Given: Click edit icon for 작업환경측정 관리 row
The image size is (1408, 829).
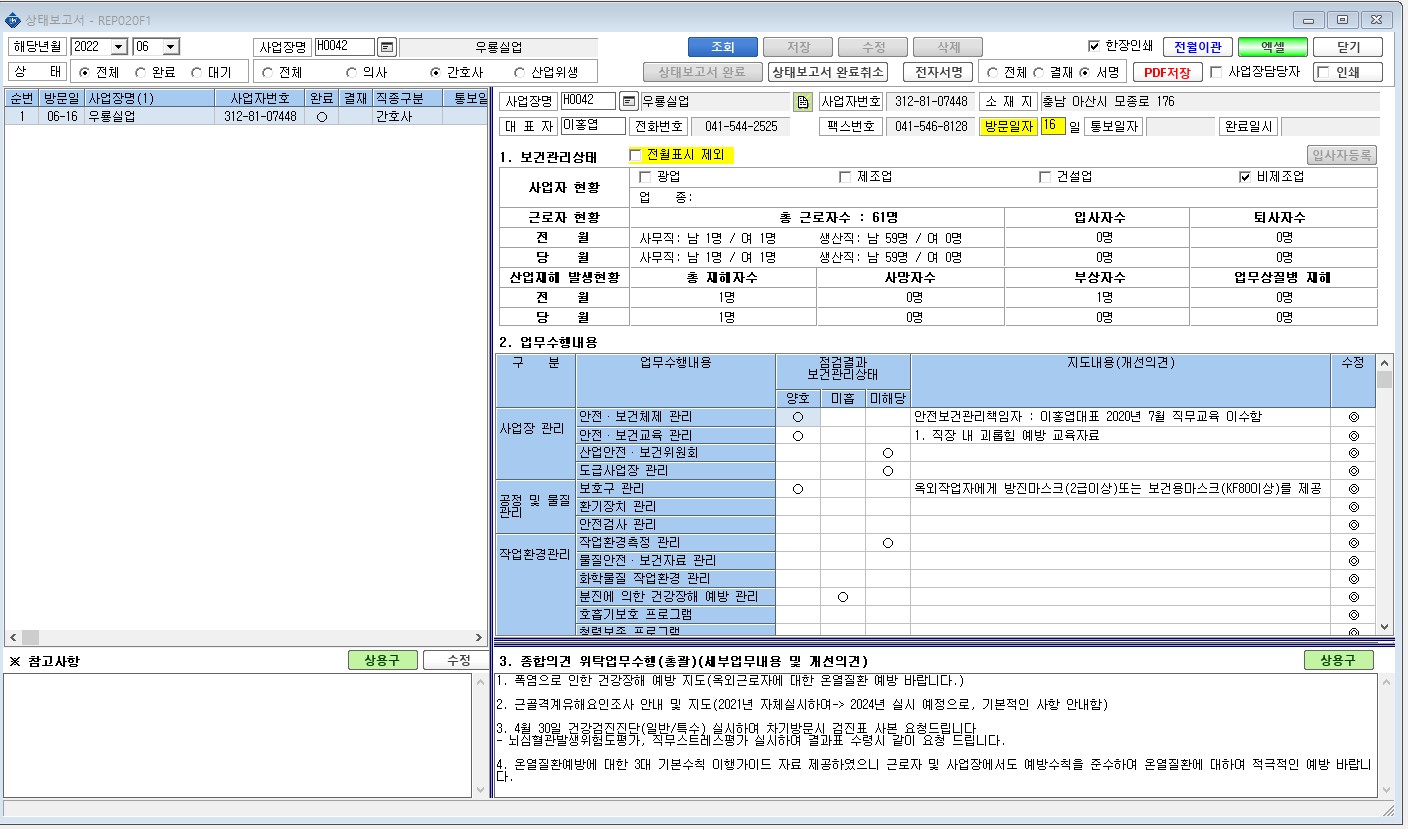Looking at the screenshot, I should click(x=1354, y=543).
